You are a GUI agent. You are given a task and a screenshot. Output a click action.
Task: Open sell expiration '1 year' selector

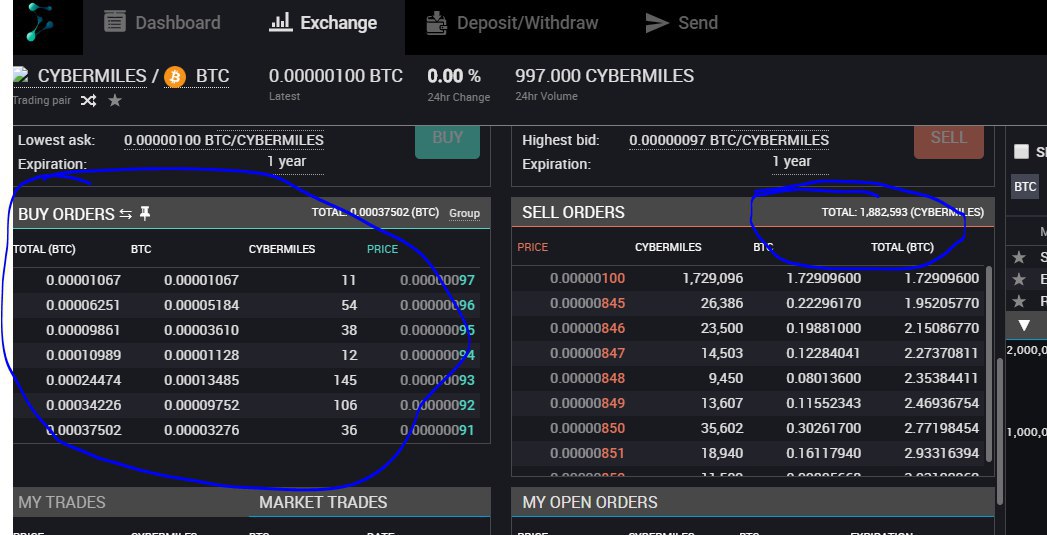pos(792,162)
